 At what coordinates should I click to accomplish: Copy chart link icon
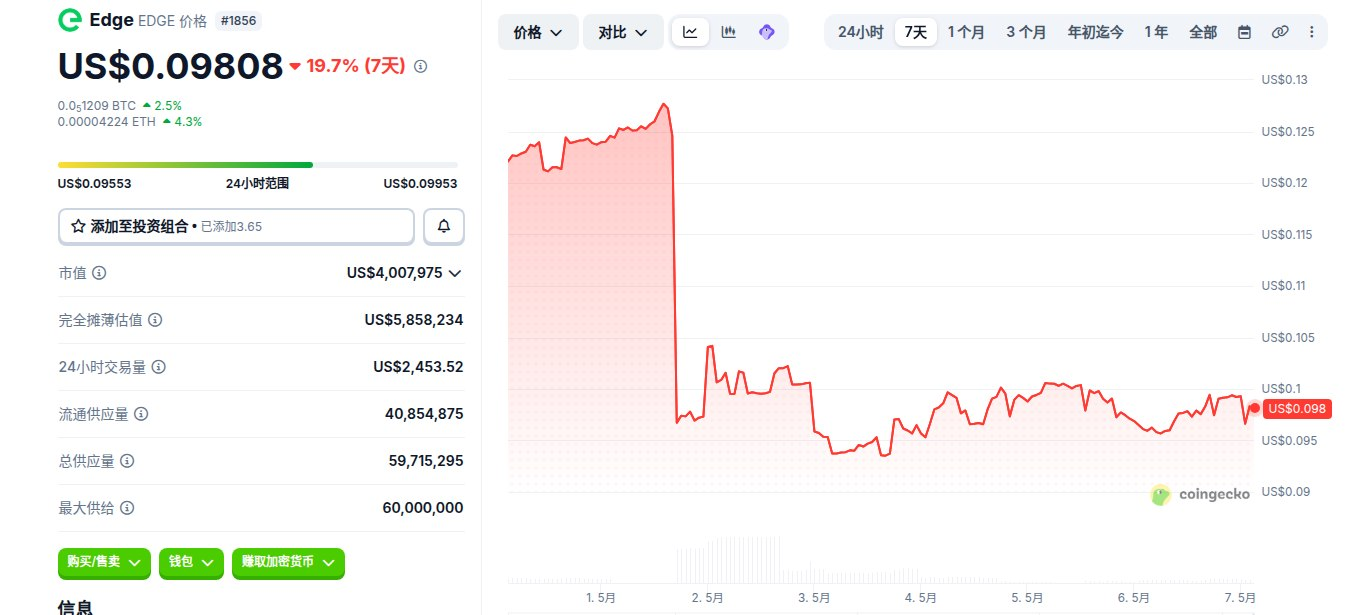pos(1279,32)
